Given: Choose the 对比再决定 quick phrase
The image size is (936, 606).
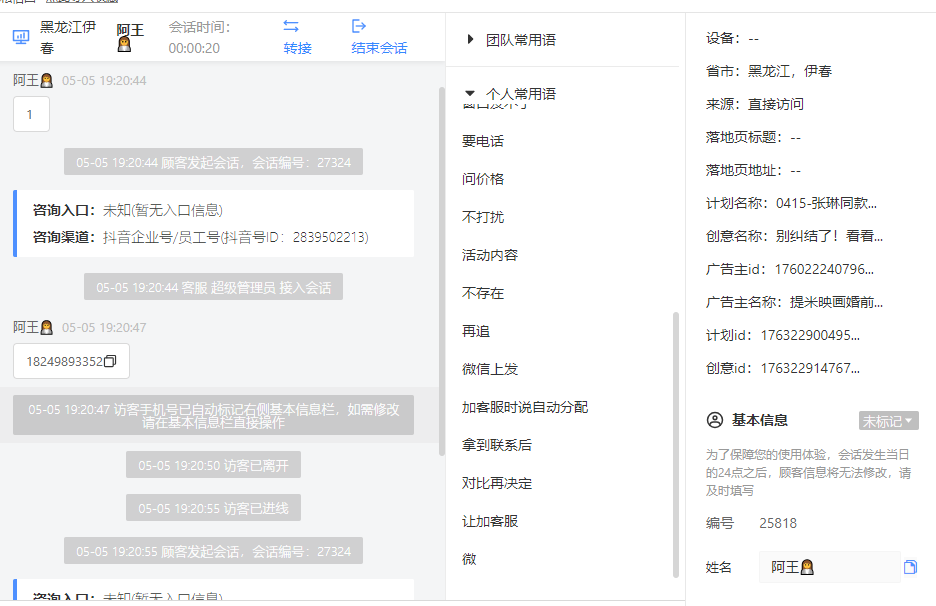Looking at the screenshot, I should [x=497, y=483].
